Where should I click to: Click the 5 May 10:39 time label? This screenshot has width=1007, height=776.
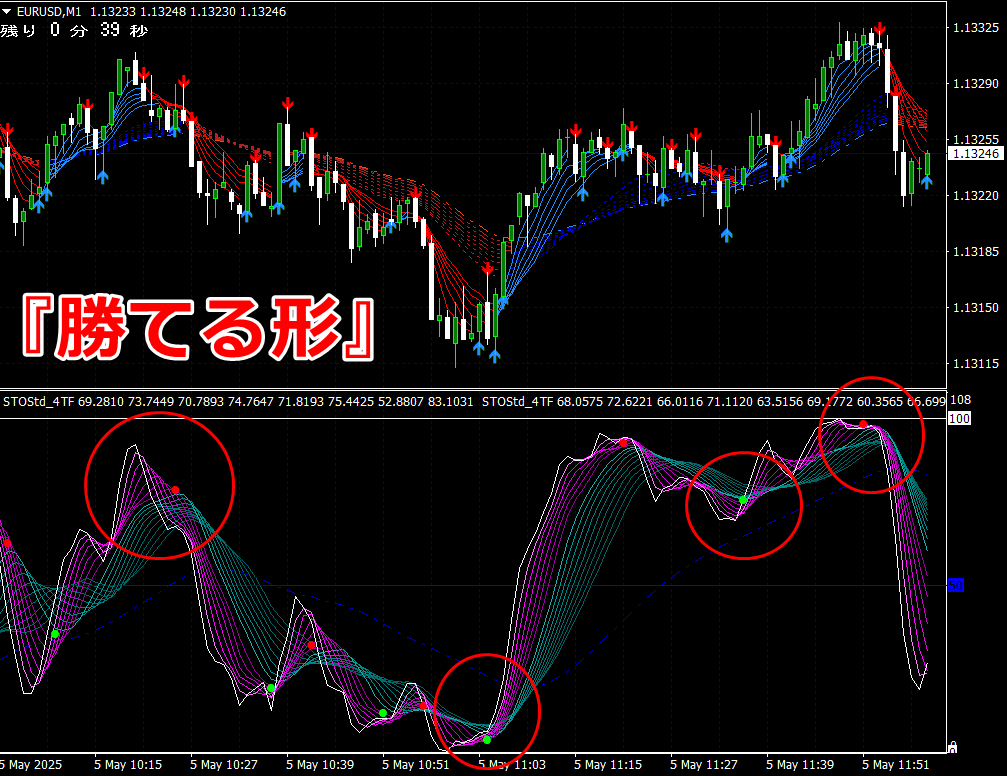tap(320, 764)
